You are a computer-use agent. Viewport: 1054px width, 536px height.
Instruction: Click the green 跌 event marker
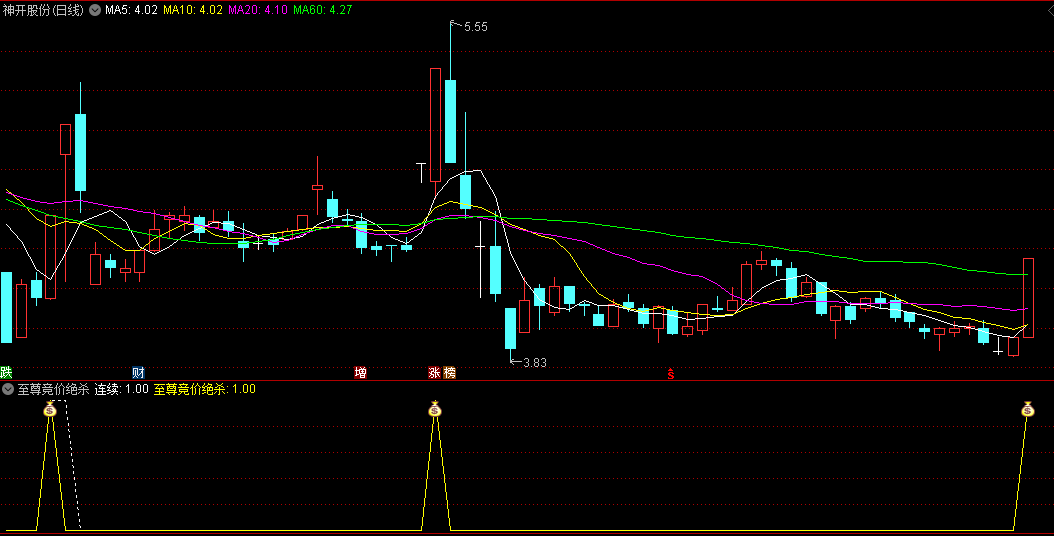(x=6, y=373)
